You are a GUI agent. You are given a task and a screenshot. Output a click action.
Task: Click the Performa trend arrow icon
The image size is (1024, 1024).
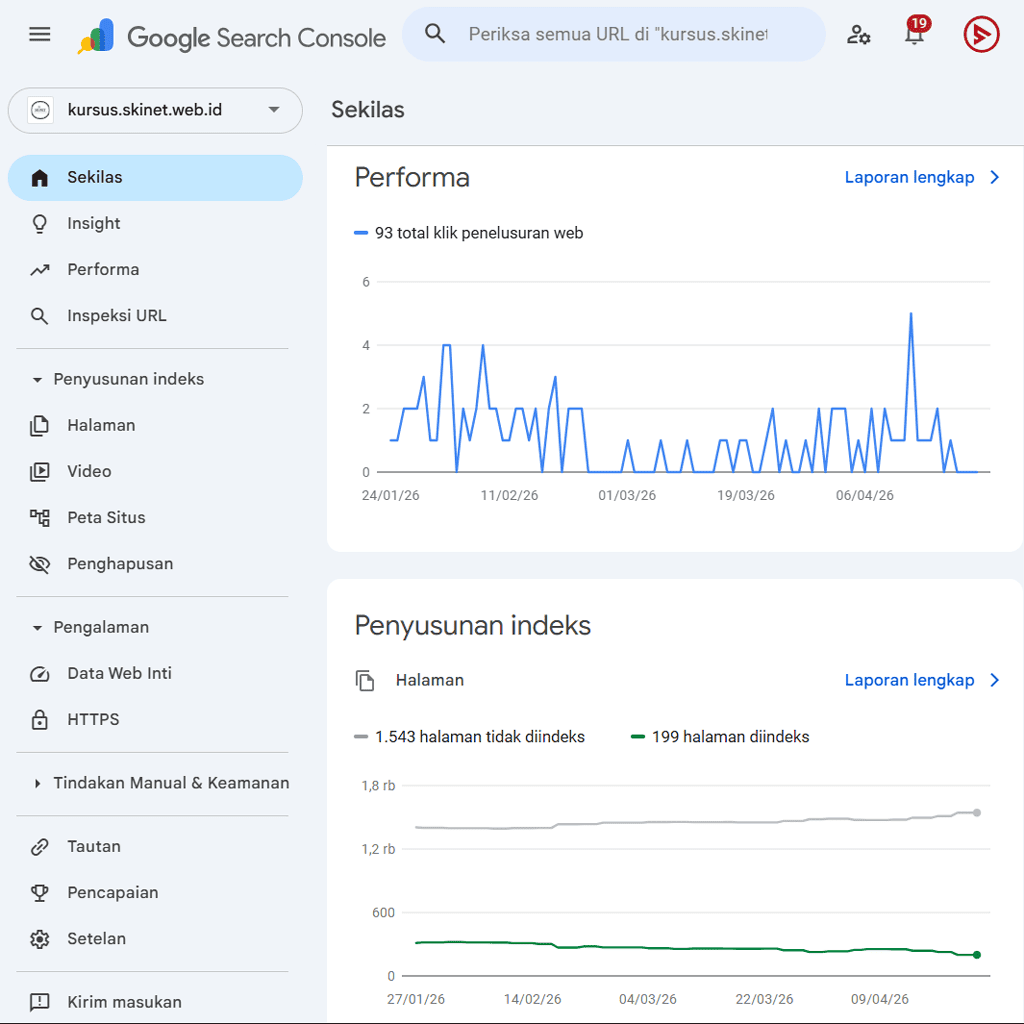pos(40,270)
